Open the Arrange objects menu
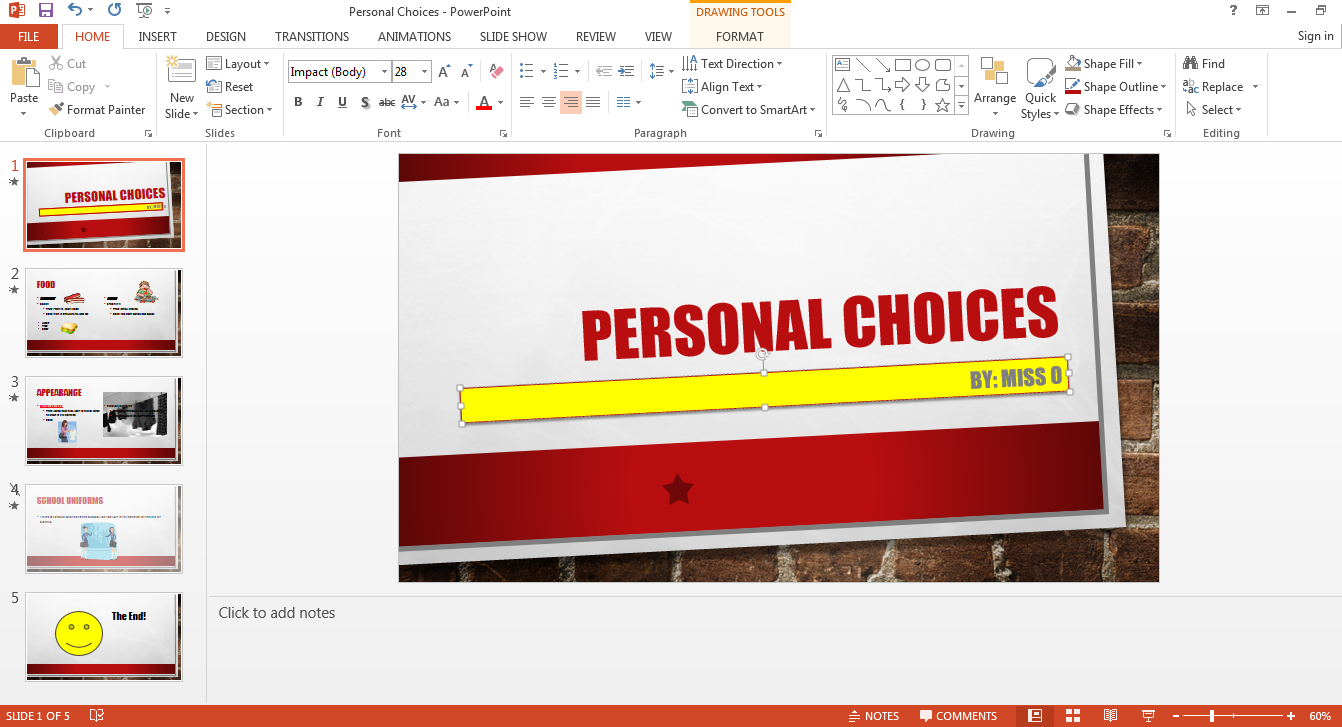1342x727 pixels. 995,88
